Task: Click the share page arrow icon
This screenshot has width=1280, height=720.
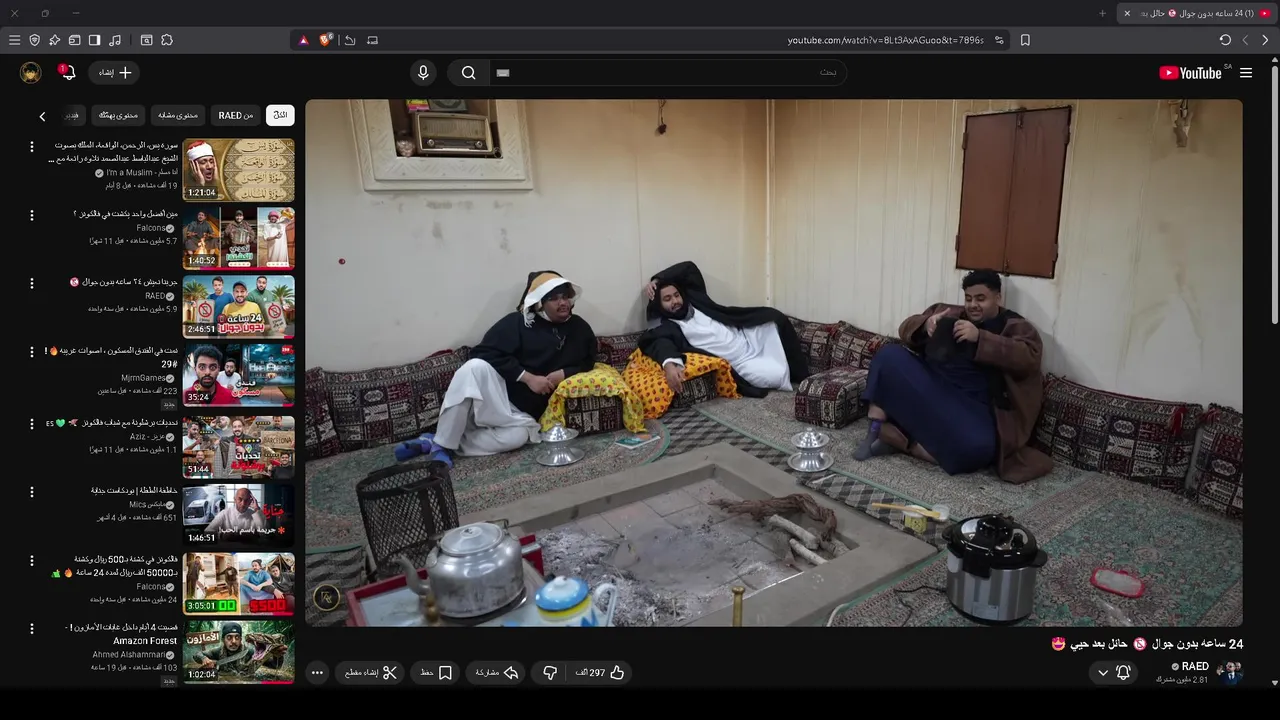Action: click(x=350, y=40)
